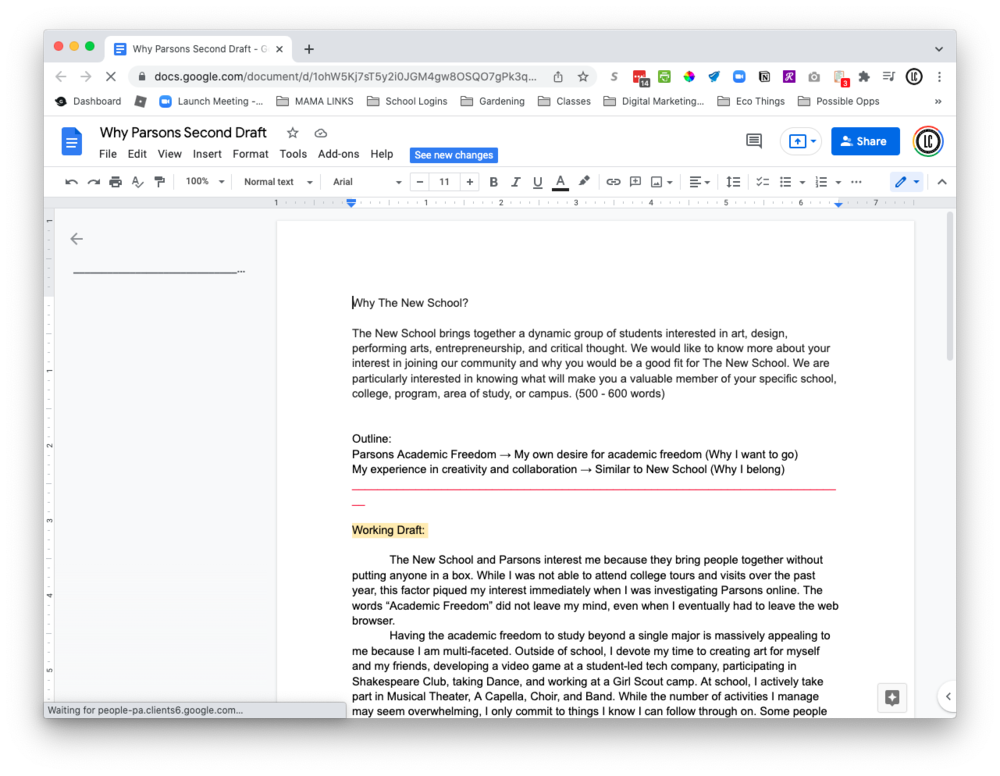Insert a checklist
This screenshot has width=1000, height=776.
pyautogui.click(x=763, y=182)
